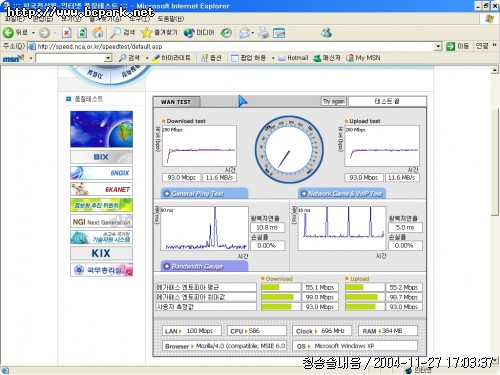
Task: Click General Ping Test header
Action: (204, 193)
